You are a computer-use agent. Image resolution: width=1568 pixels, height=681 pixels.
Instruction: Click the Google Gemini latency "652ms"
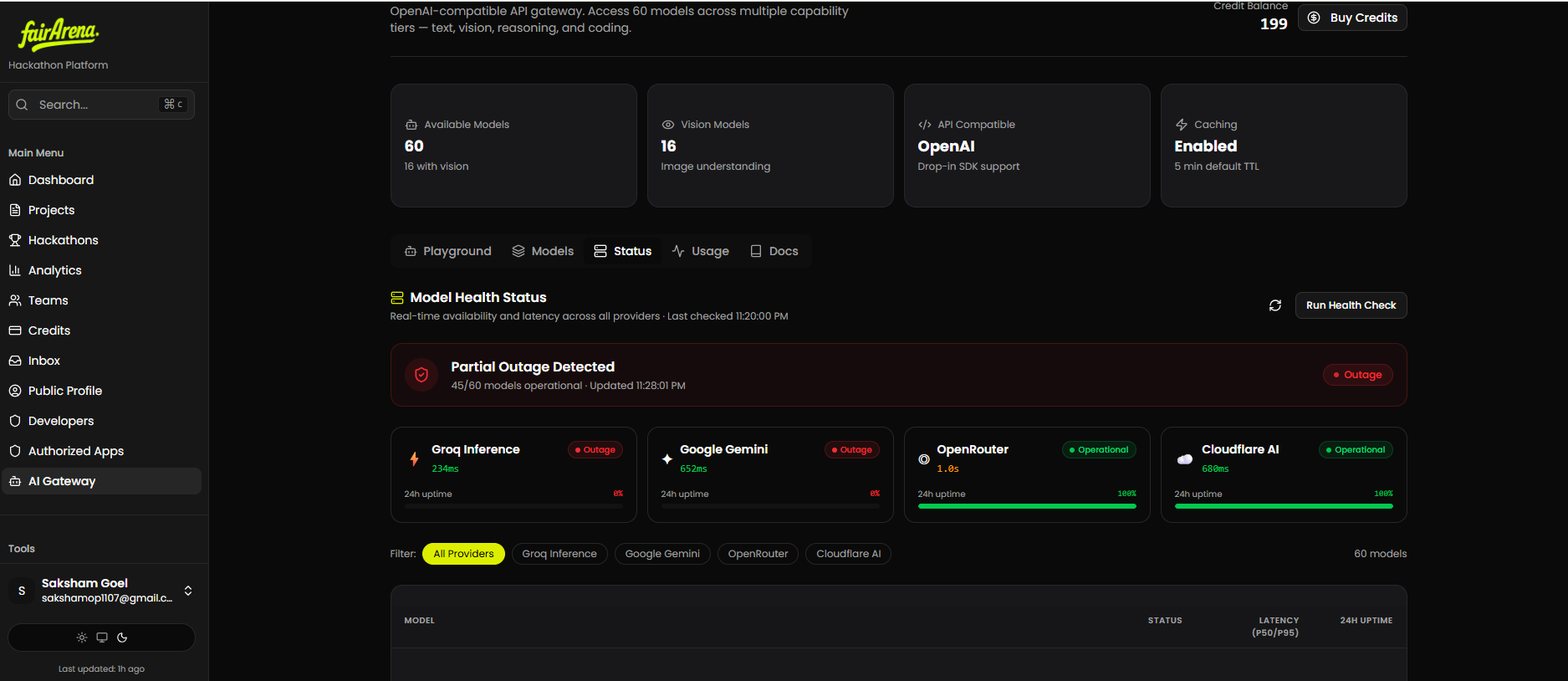(x=693, y=469)
